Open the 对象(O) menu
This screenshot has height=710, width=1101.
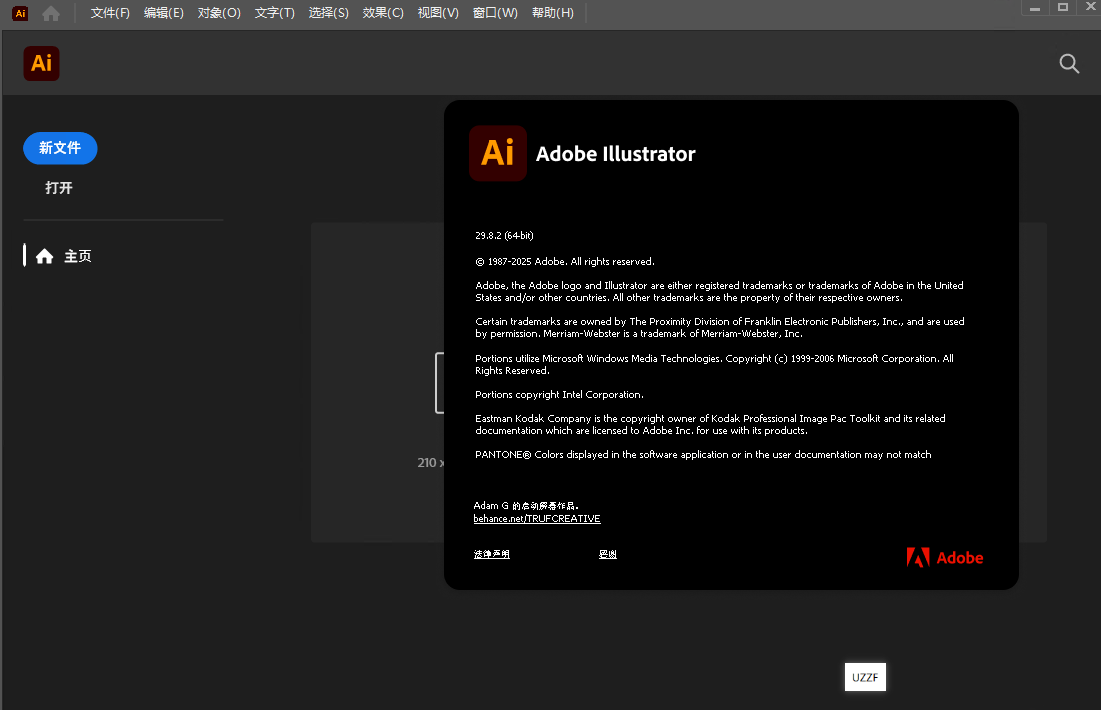tap(219, 13)
